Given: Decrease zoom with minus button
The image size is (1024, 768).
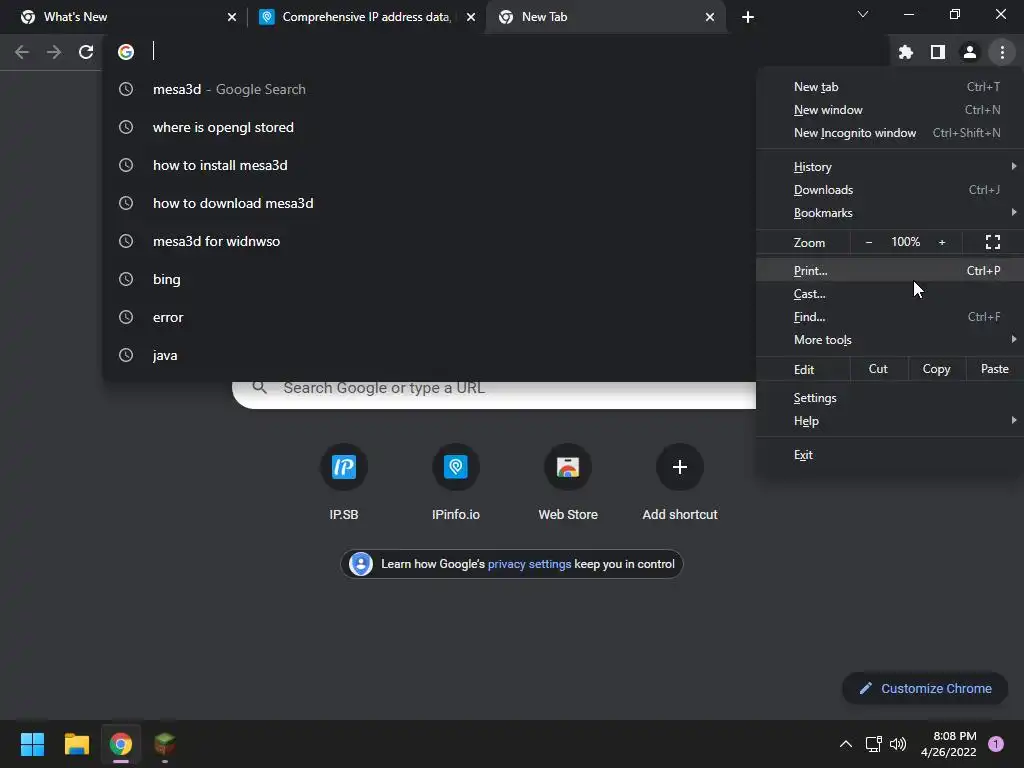Looking at the screenshot, I should click(x=869, y=242).
